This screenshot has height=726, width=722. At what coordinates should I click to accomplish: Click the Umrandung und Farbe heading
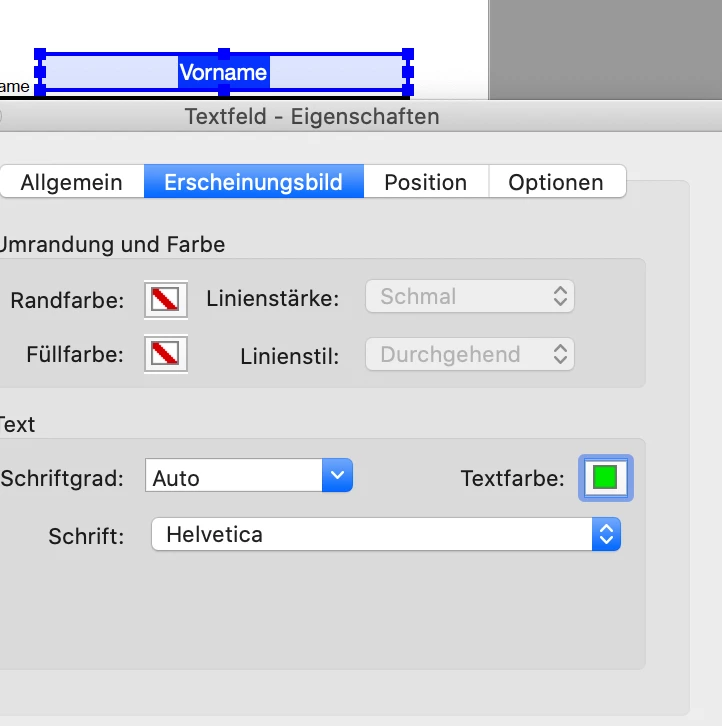pos(113,244)
